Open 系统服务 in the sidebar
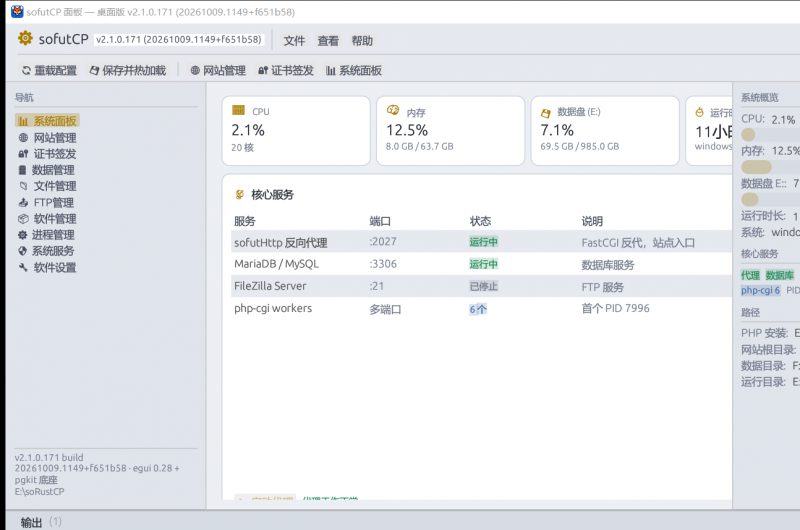The image size is (800, 530). 46,251
